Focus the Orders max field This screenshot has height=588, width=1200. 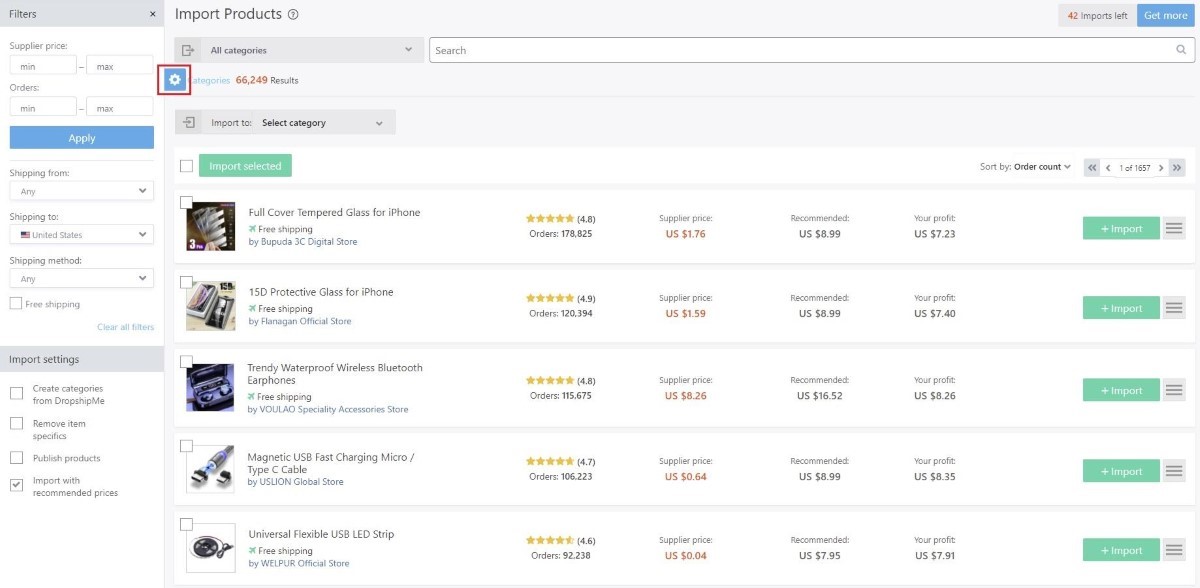coord(120,108)
